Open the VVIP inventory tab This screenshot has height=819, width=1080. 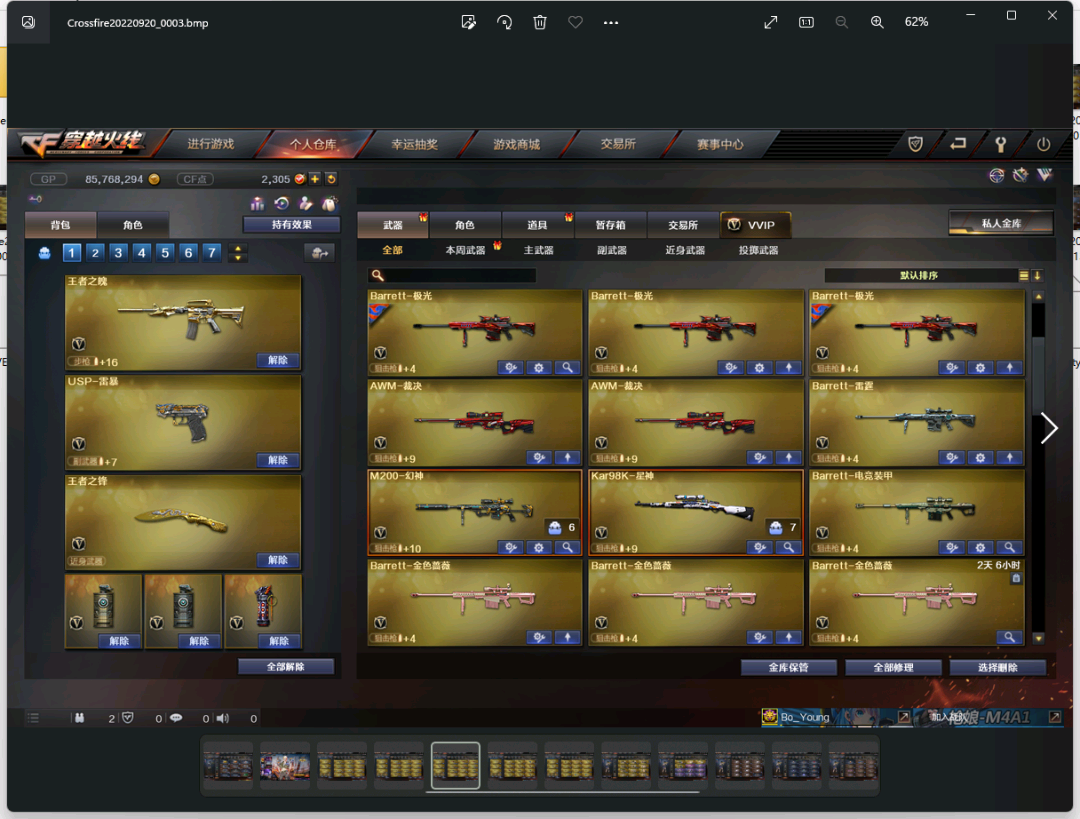[755, 225]
